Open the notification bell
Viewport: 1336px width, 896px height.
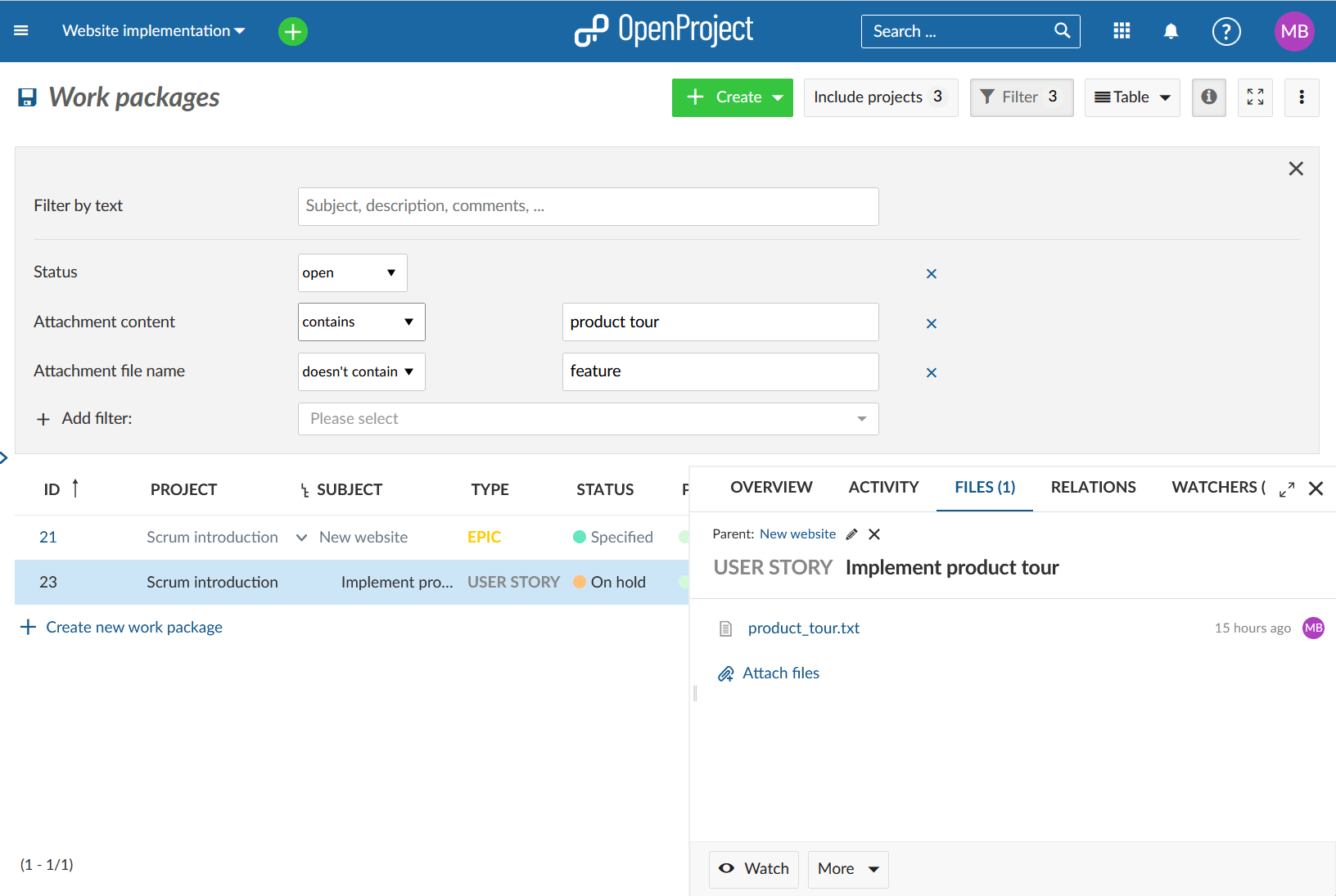pyautogui.click(x=1171, y=30)
